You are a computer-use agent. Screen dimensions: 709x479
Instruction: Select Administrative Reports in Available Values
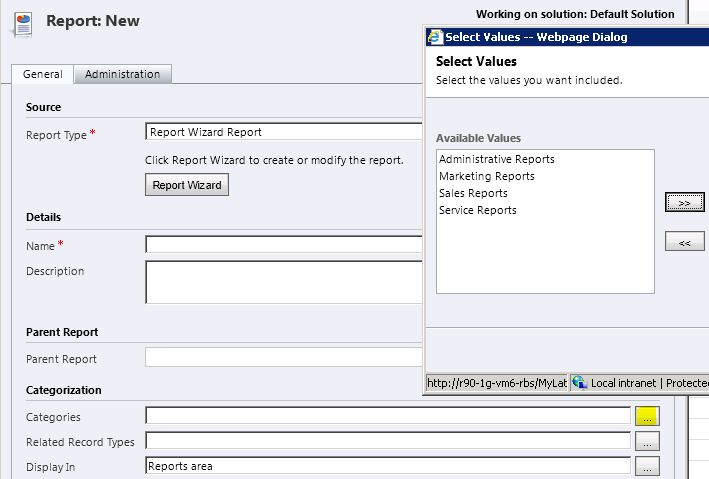(496, 159)
